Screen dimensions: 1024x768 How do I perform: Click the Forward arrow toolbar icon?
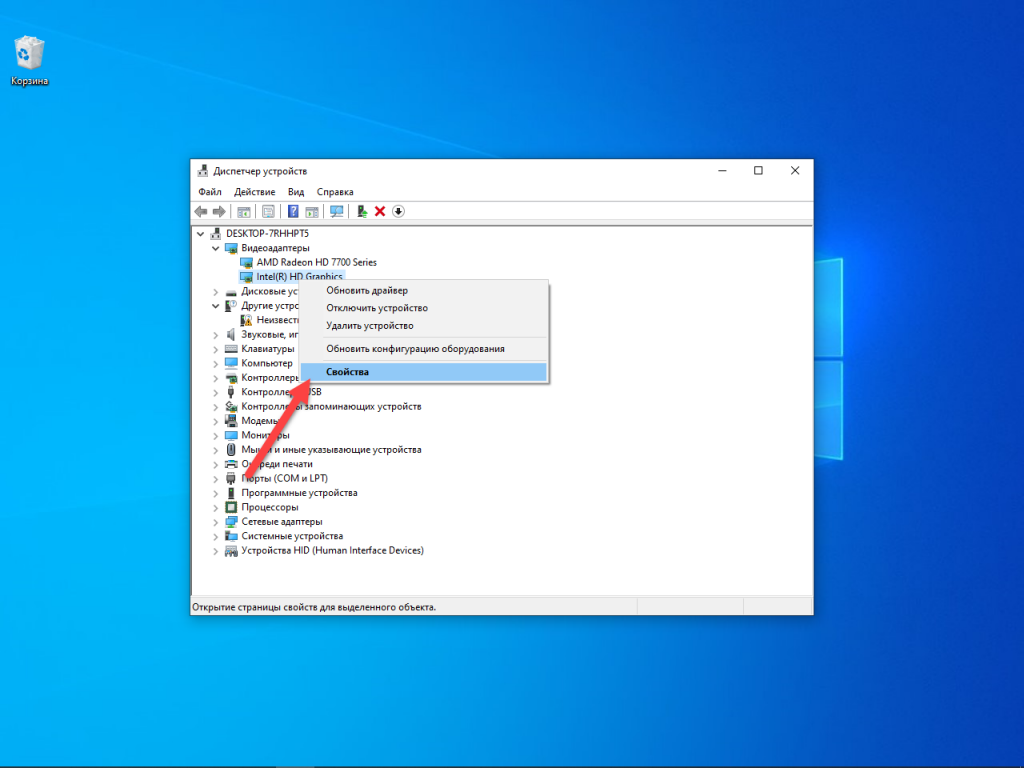click(218, 211)
